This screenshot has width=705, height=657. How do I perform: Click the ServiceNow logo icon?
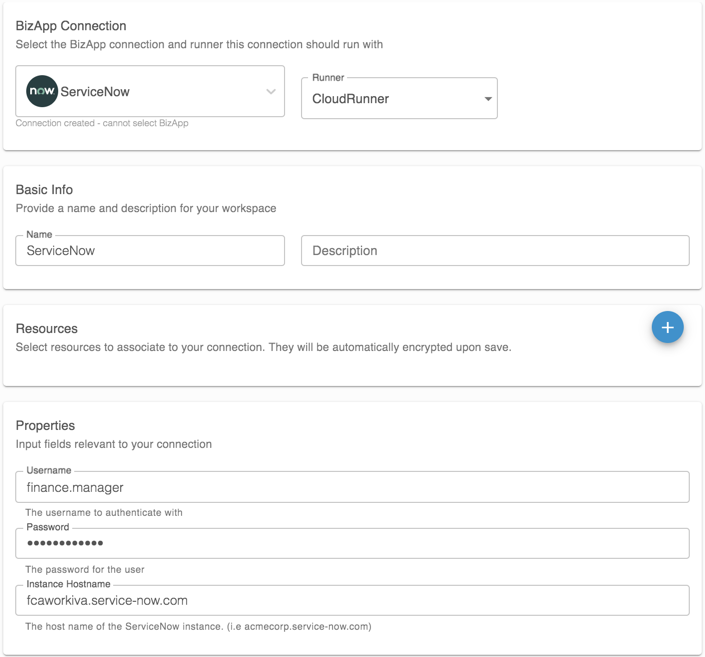(x=42, y=91)
